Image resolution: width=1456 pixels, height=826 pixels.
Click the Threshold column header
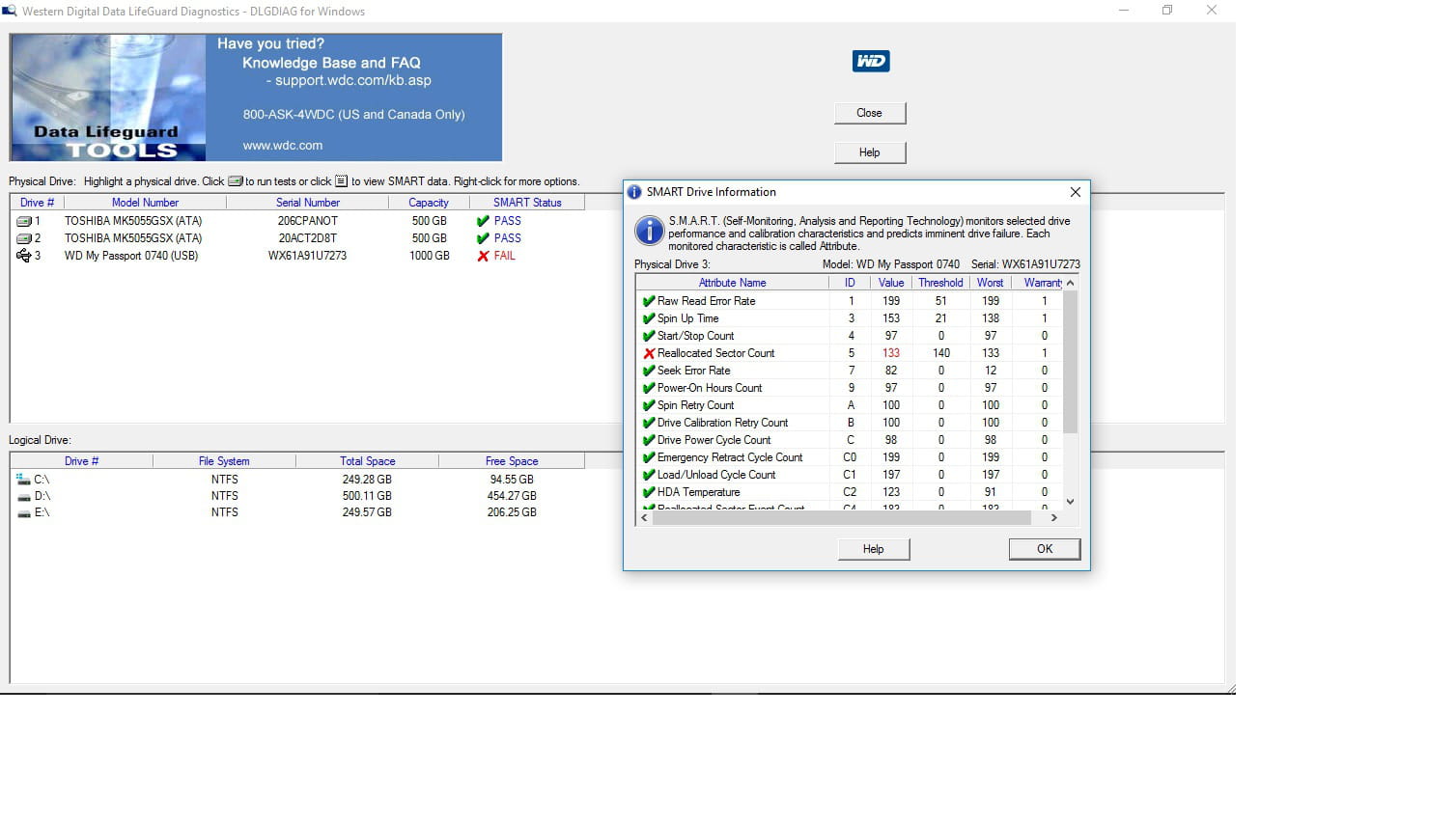tap(940, 283)
